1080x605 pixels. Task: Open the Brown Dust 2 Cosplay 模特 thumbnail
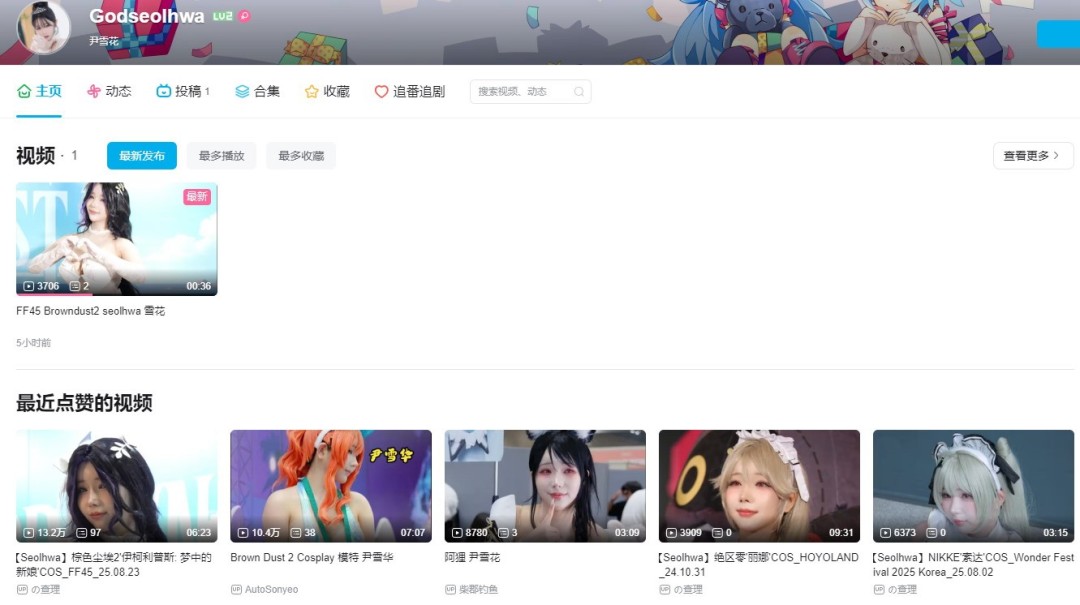pos(330,484)
